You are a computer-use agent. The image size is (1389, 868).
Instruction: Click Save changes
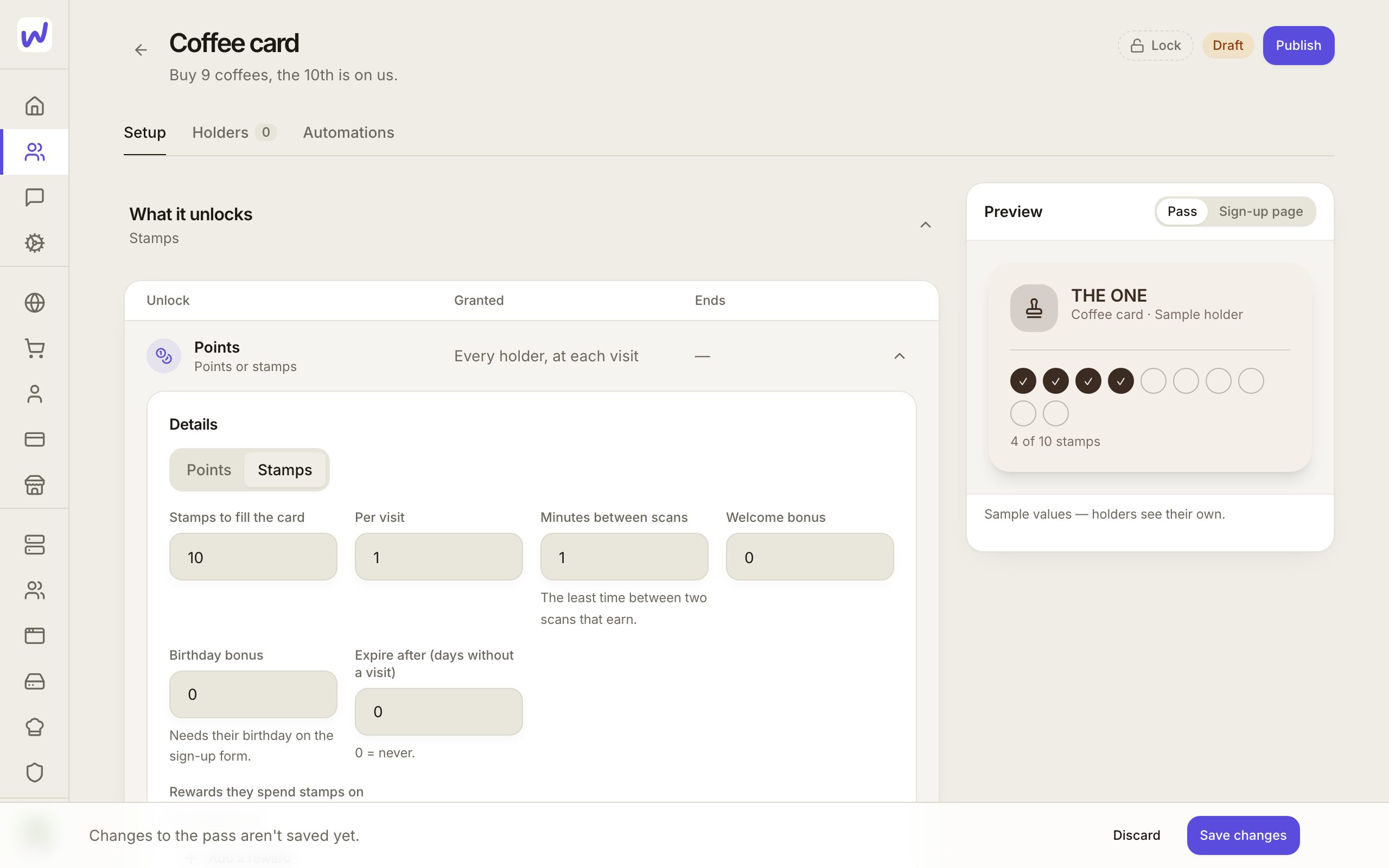click(x=1243, y=835)
